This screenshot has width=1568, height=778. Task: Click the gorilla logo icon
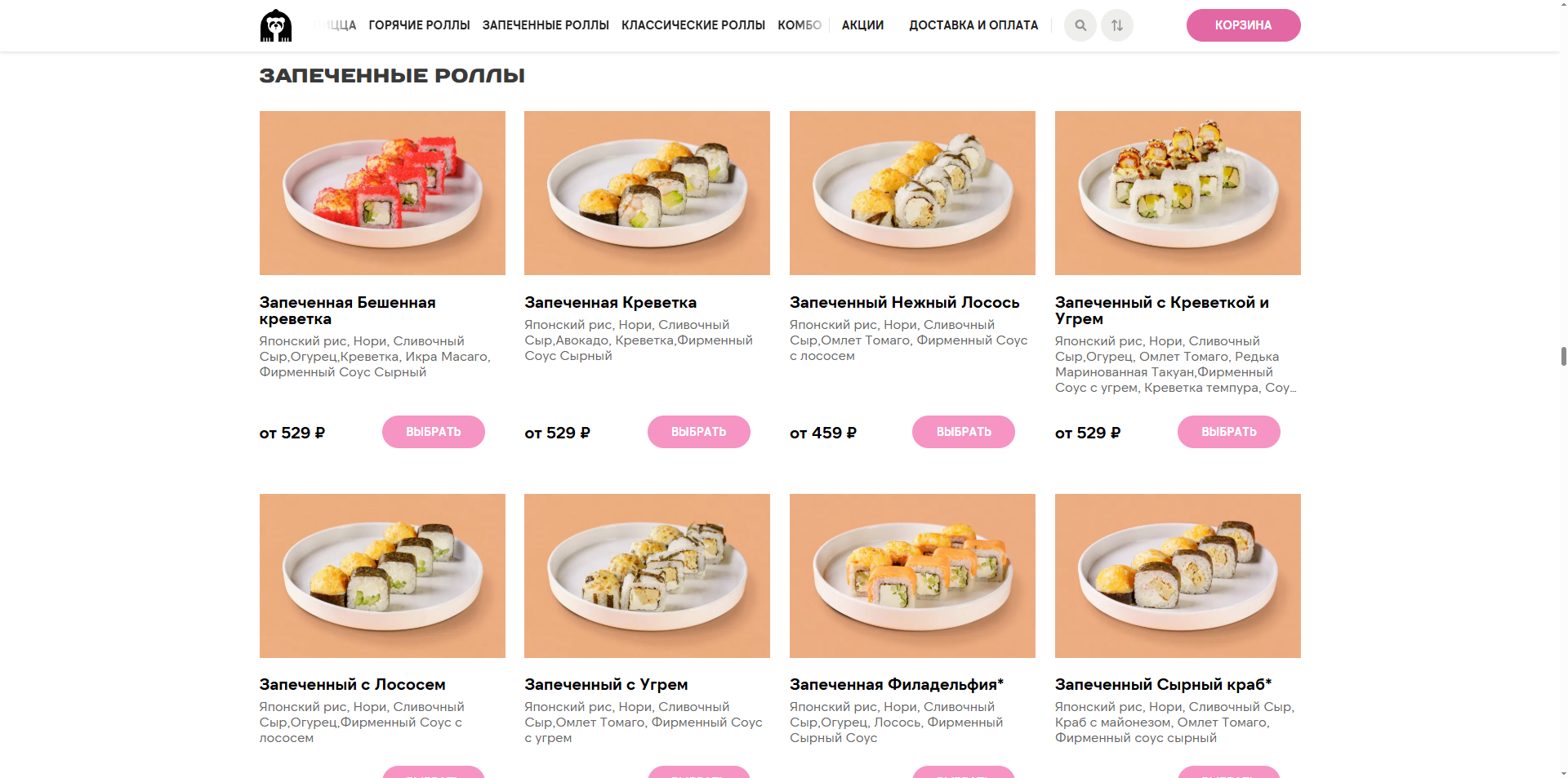click(x=276, y=25)
